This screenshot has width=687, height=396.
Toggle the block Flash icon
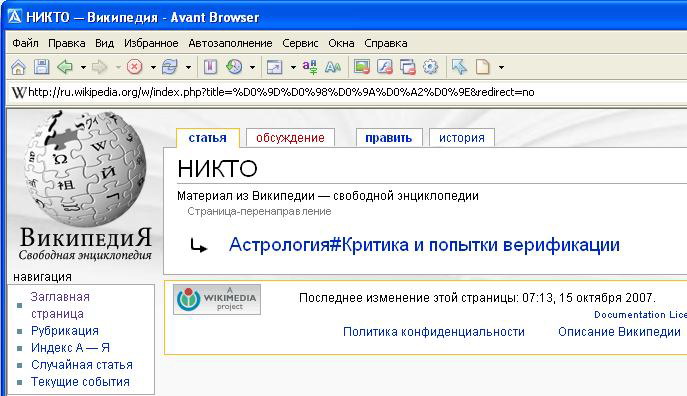[x=385, y=67]
